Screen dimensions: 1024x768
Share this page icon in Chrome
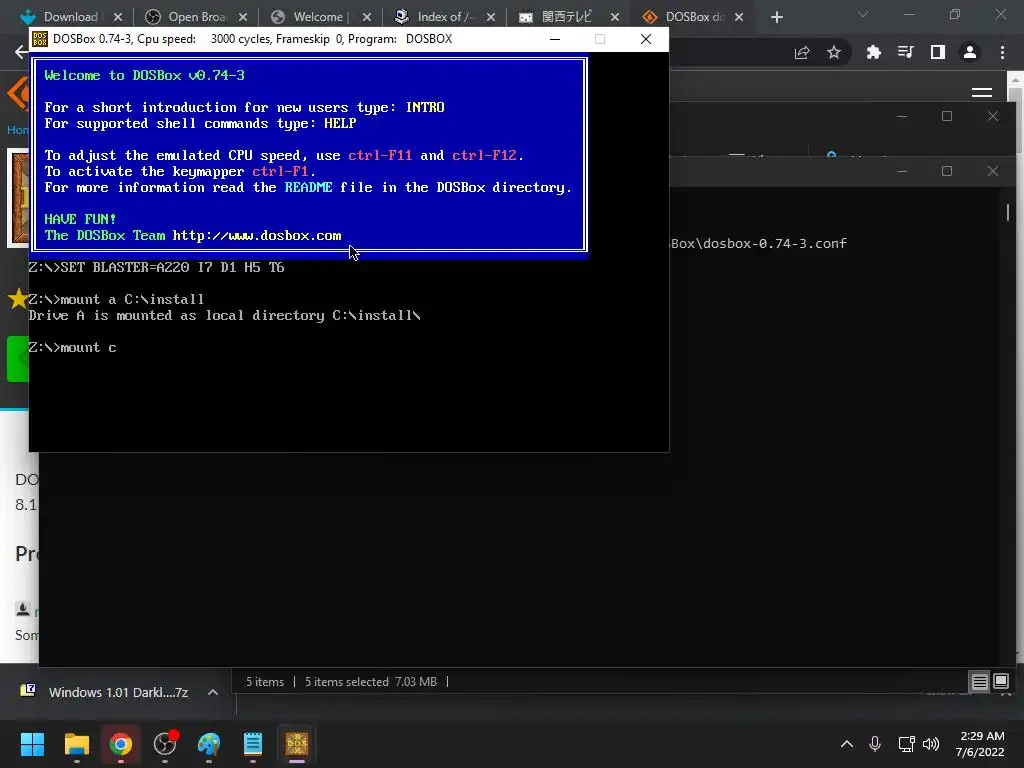tap(802, 52)
